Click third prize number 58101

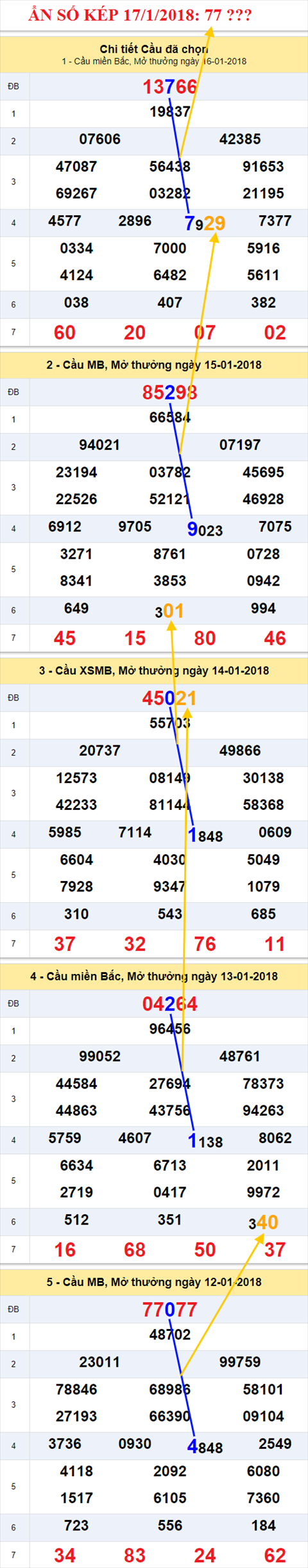[x=263, y=1389]
